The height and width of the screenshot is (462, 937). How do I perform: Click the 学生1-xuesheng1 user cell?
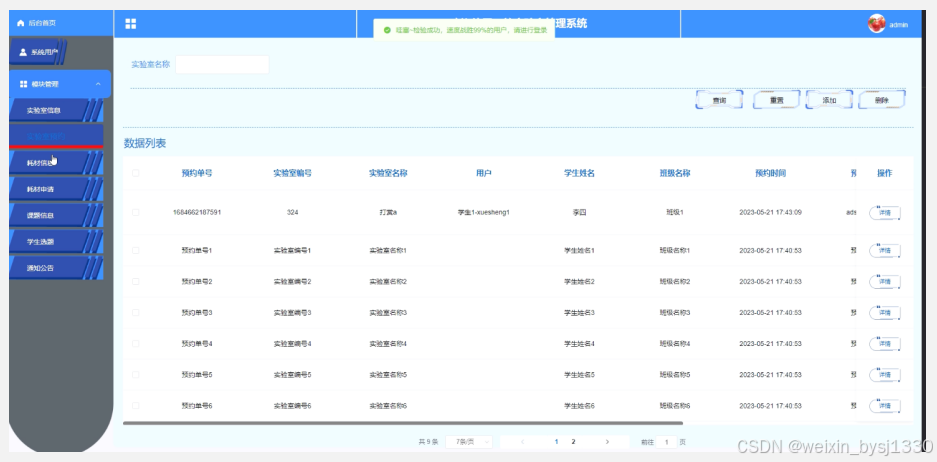click(483, 212)
